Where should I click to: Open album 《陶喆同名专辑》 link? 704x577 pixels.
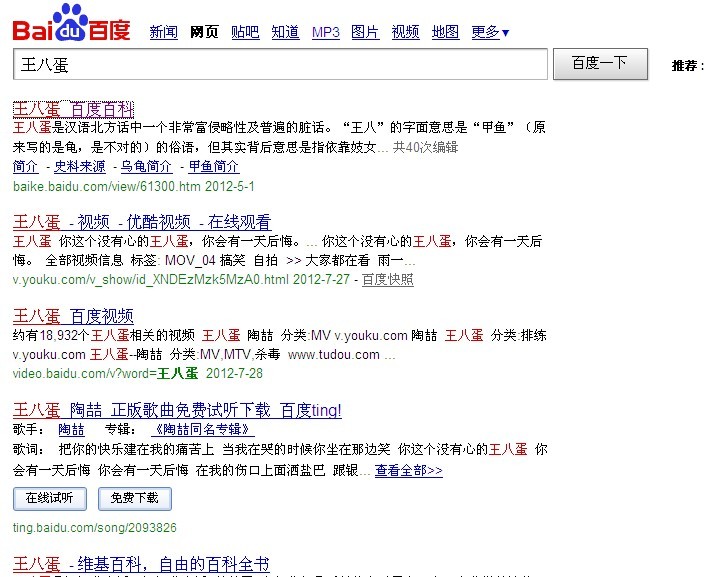pyautogui.click(x=203, y=430)
